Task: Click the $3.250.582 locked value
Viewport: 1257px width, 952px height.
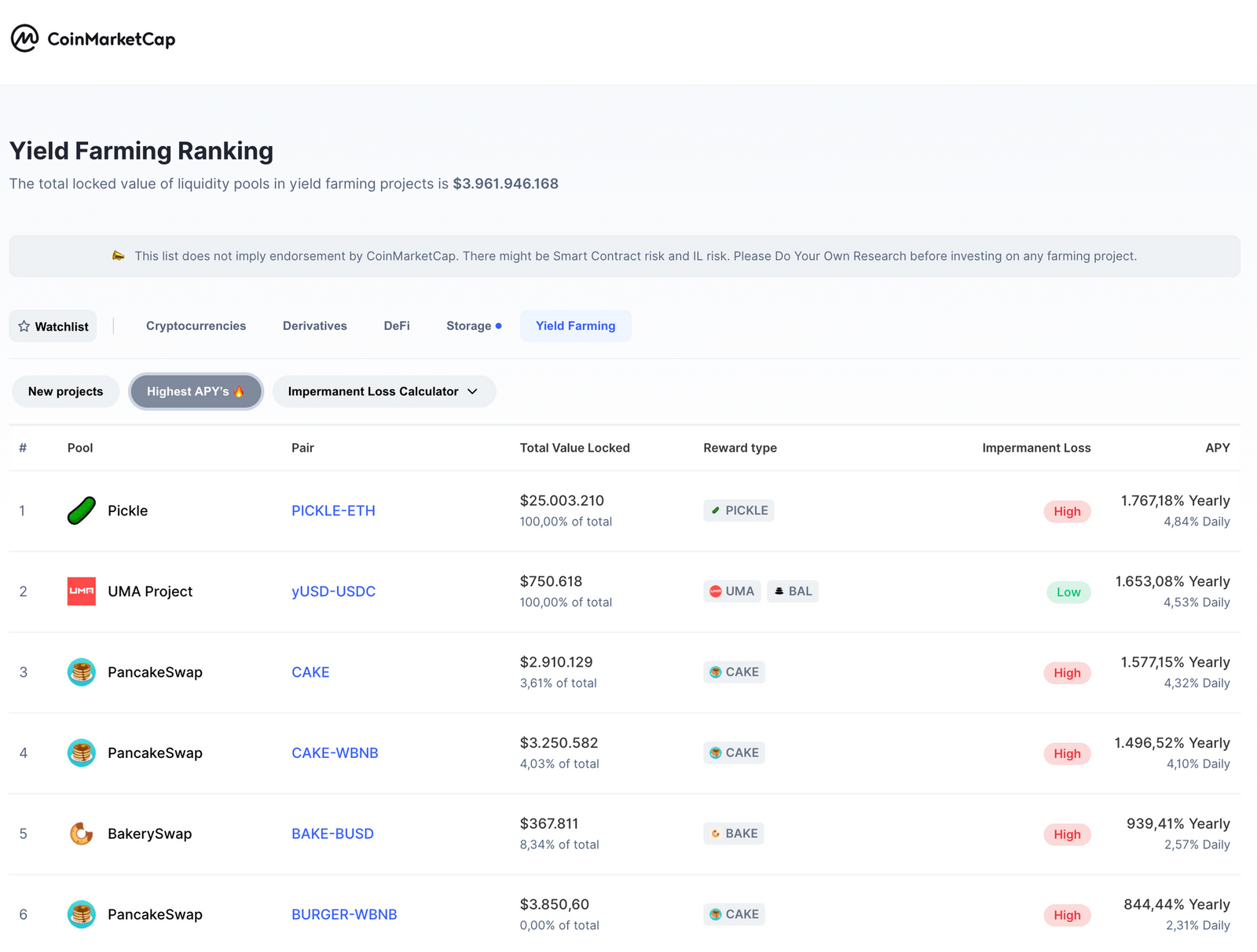Action: [x=559, y=743]
